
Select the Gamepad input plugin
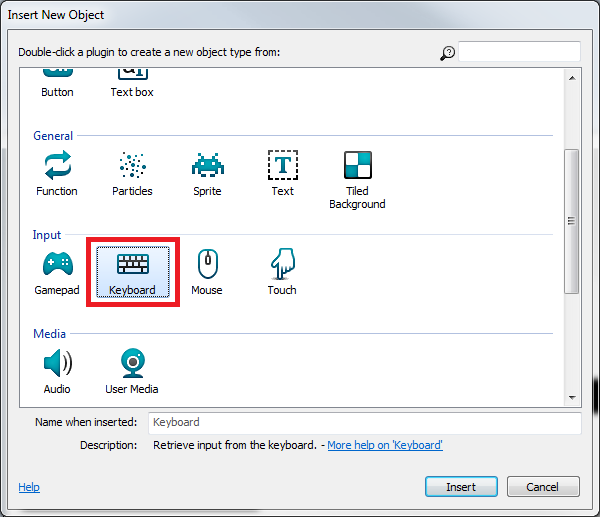[x=57, y=272]
